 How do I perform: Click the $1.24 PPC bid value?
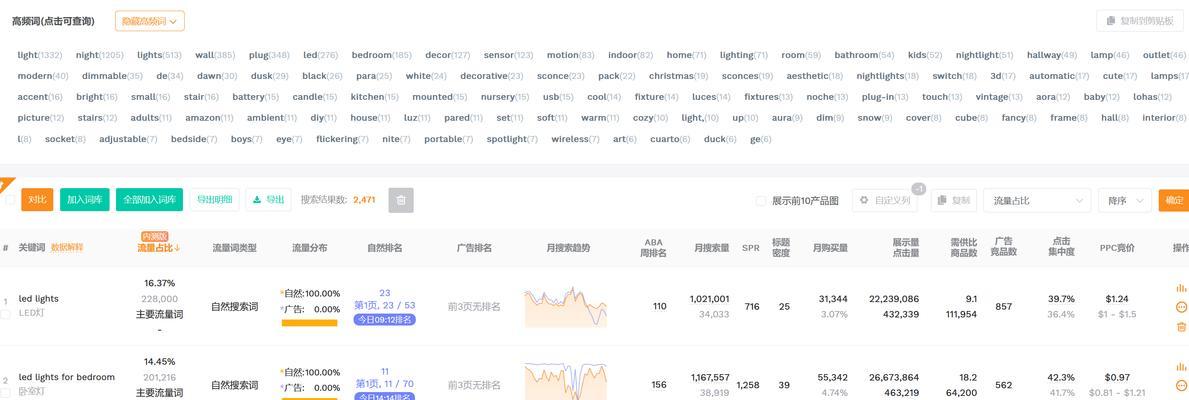1117,299
